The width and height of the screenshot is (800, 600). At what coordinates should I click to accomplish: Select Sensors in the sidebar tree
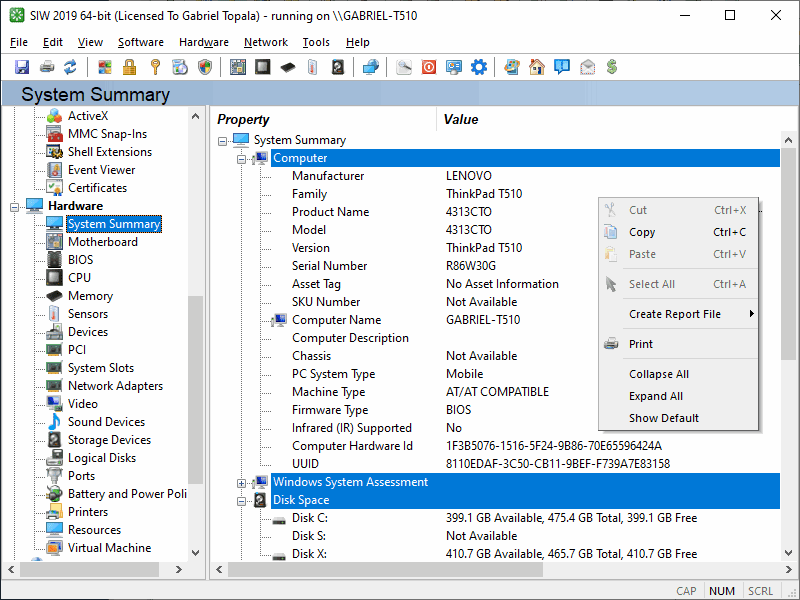88,314
